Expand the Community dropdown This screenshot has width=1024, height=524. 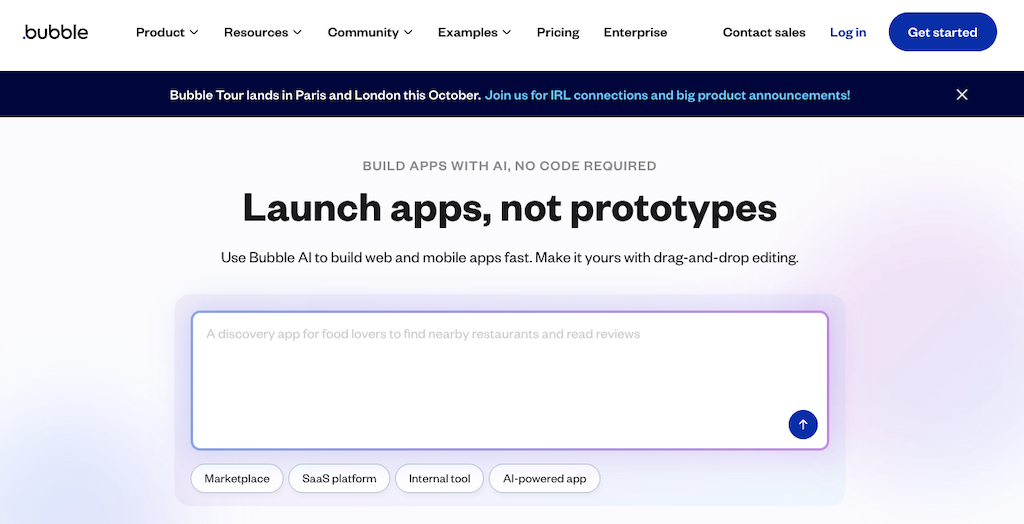point(370,32)
